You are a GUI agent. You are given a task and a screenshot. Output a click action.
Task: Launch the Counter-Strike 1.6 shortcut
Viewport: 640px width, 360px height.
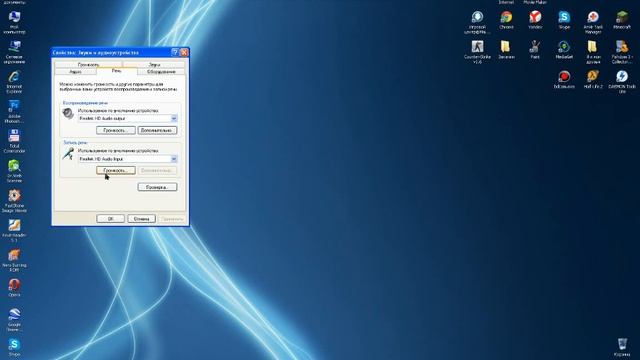[x=477, y=52]
